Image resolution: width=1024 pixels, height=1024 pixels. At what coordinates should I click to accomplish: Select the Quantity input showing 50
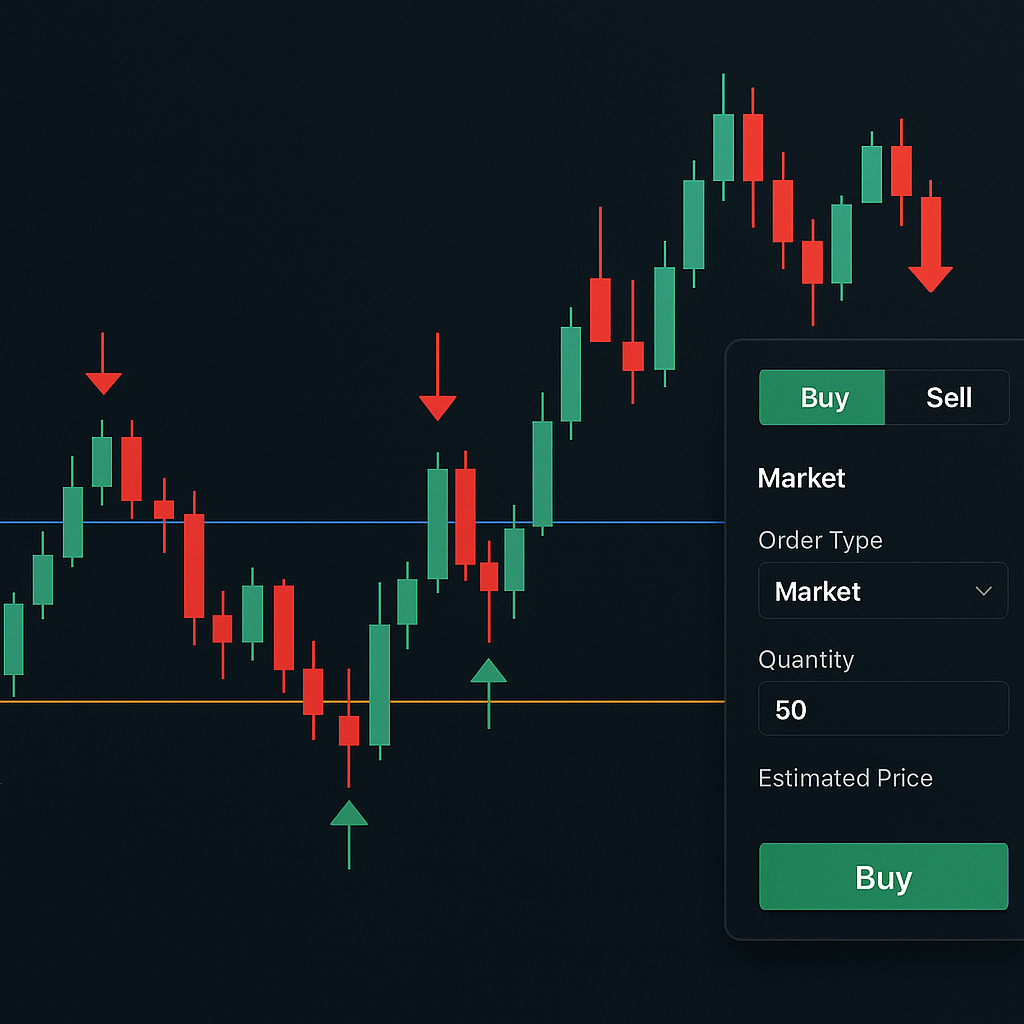pyautogui.click(x=883, y=709)
